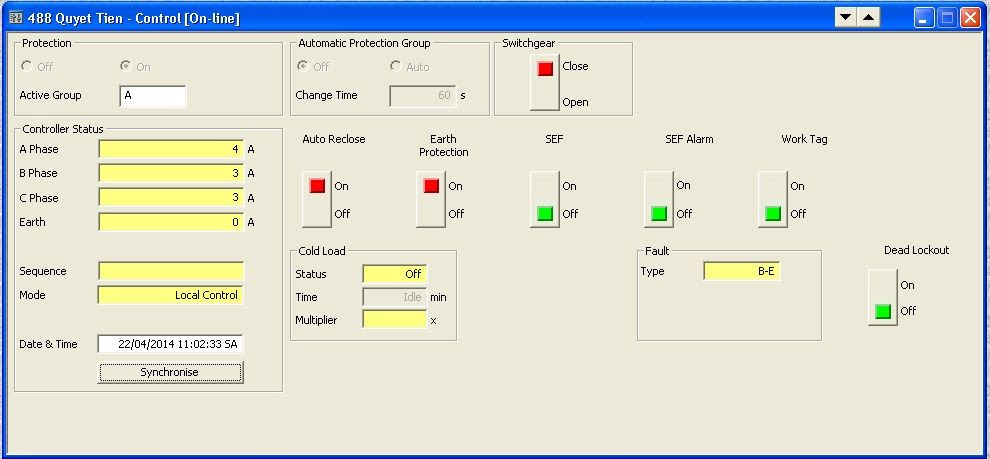Click the Fault Type field showing B-E
990x459 pixels.
(742, 271)
